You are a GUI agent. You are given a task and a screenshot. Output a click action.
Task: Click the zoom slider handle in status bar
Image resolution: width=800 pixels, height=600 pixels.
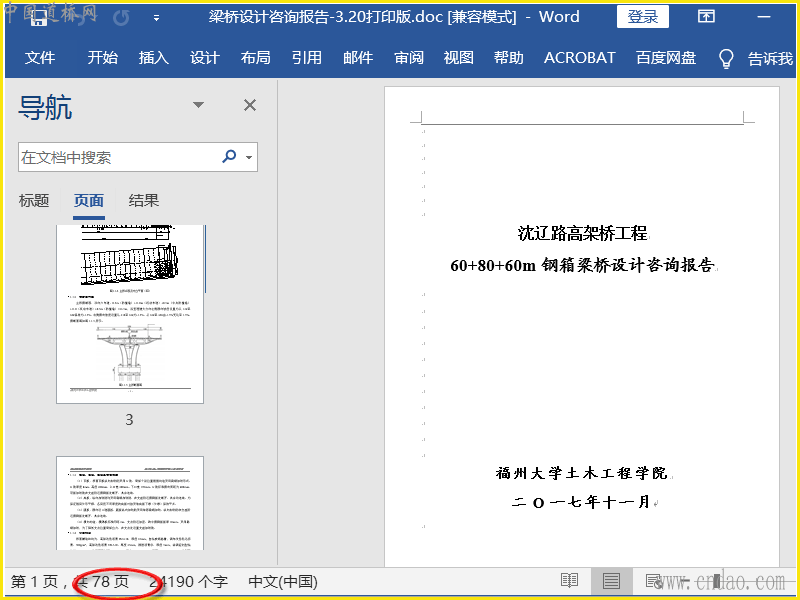717,581
